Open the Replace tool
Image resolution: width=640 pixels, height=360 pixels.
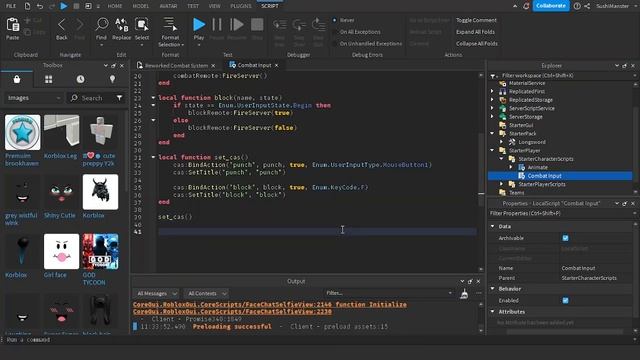122,29
